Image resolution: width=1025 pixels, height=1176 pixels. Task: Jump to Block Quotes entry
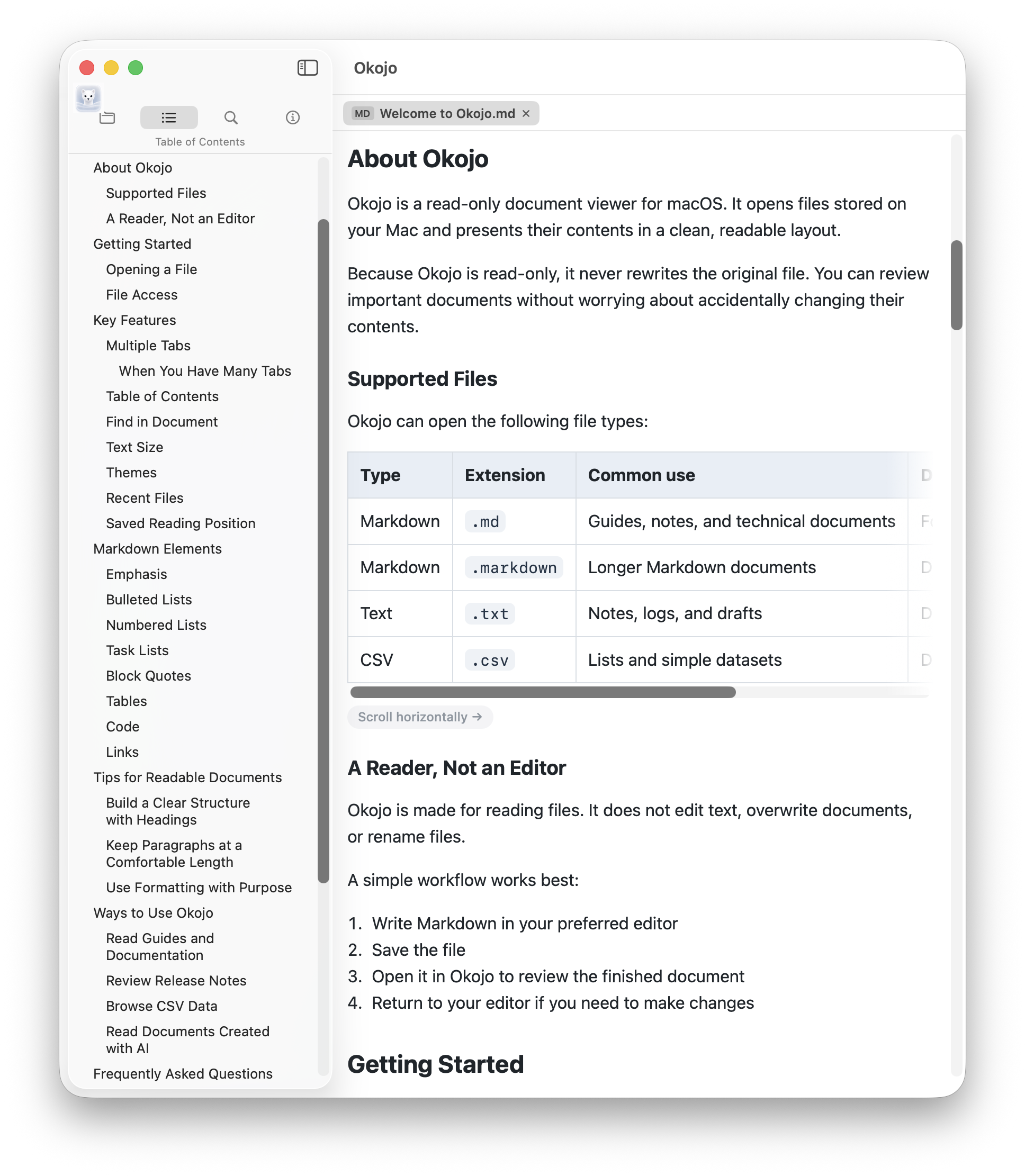point(149,676)
